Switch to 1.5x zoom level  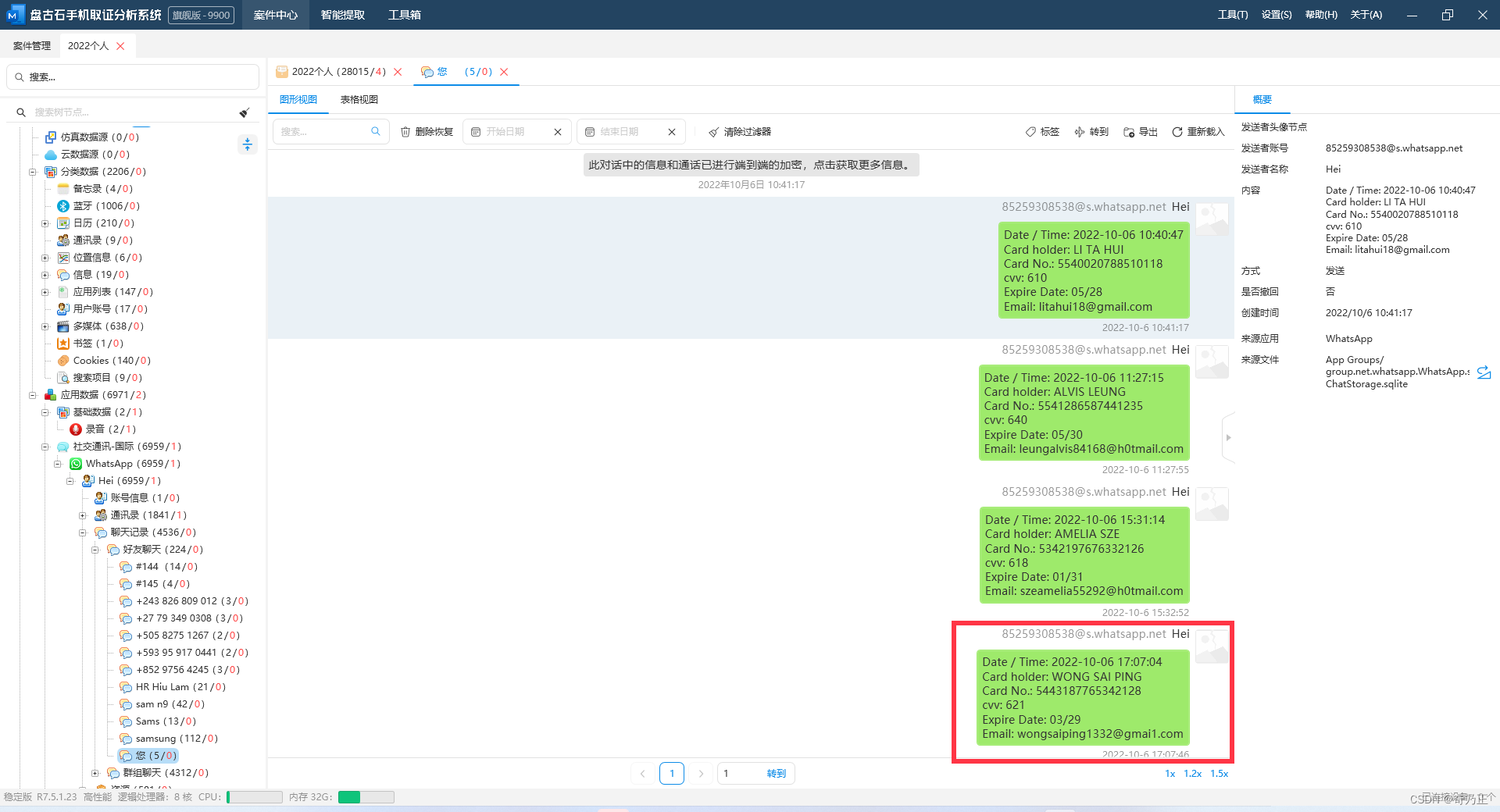pos(1220,774)
